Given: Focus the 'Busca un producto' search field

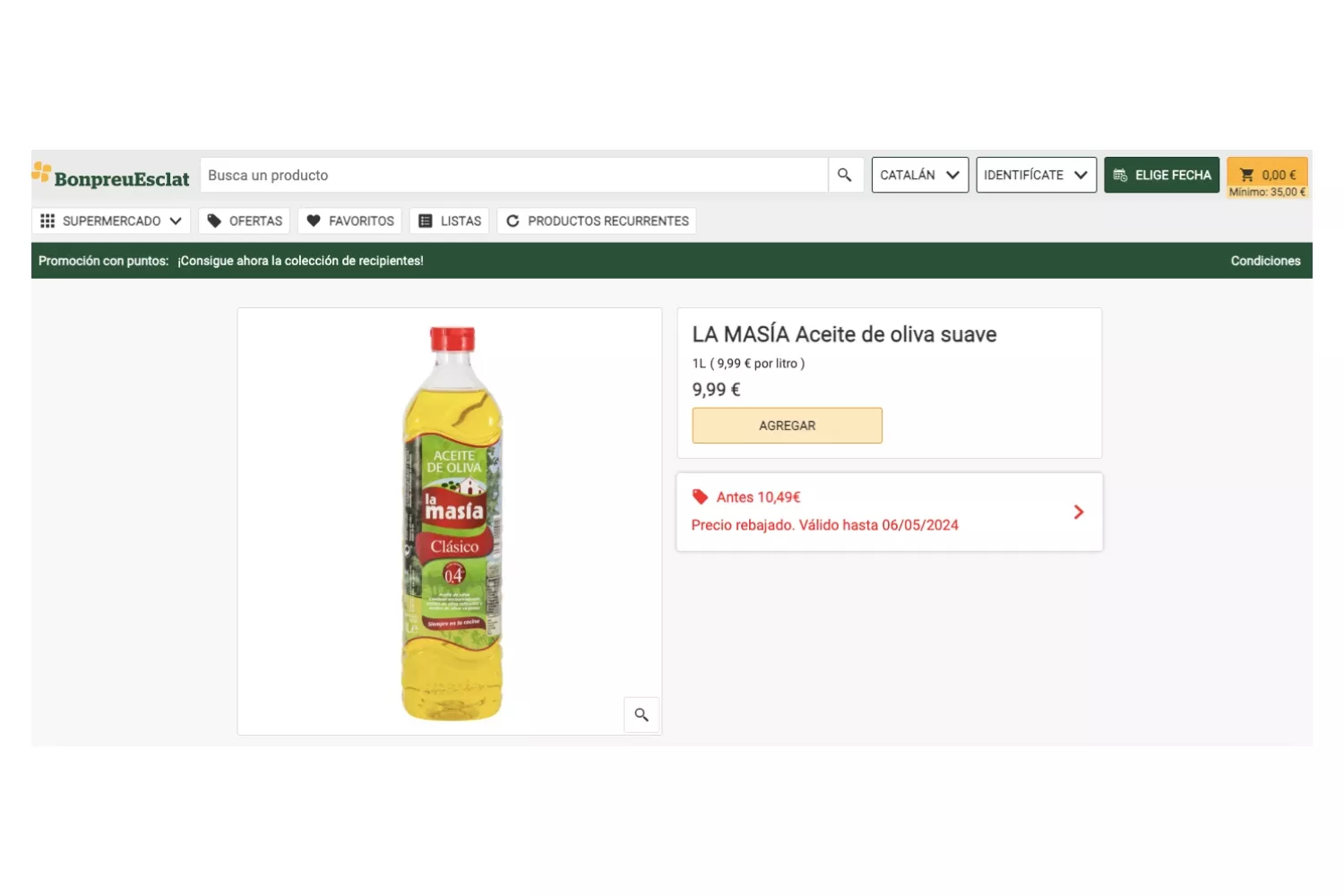Looking at the screenshot, I should pos(513,175).
